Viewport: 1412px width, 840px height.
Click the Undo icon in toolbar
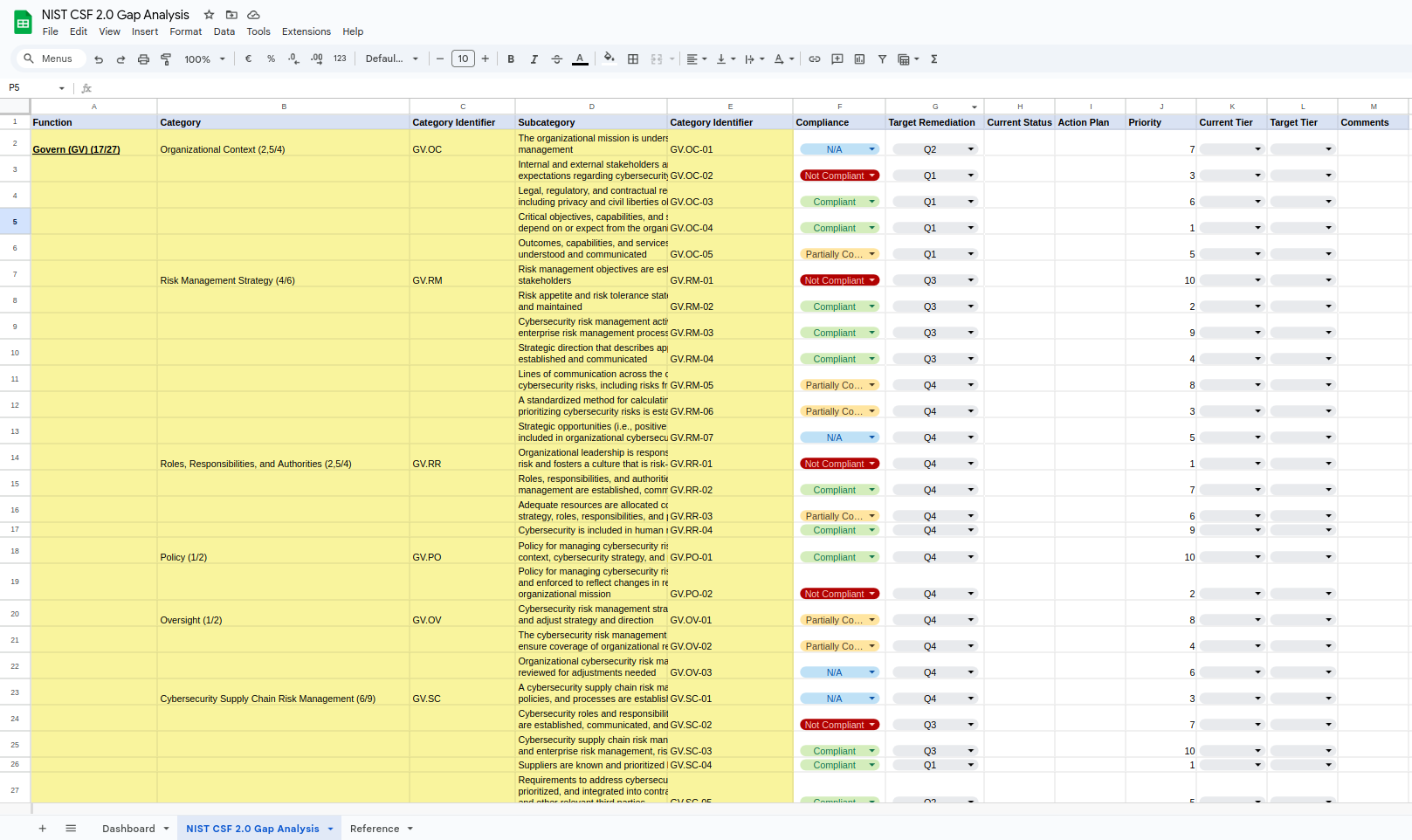pyautogui.click(x=99, y=59)
